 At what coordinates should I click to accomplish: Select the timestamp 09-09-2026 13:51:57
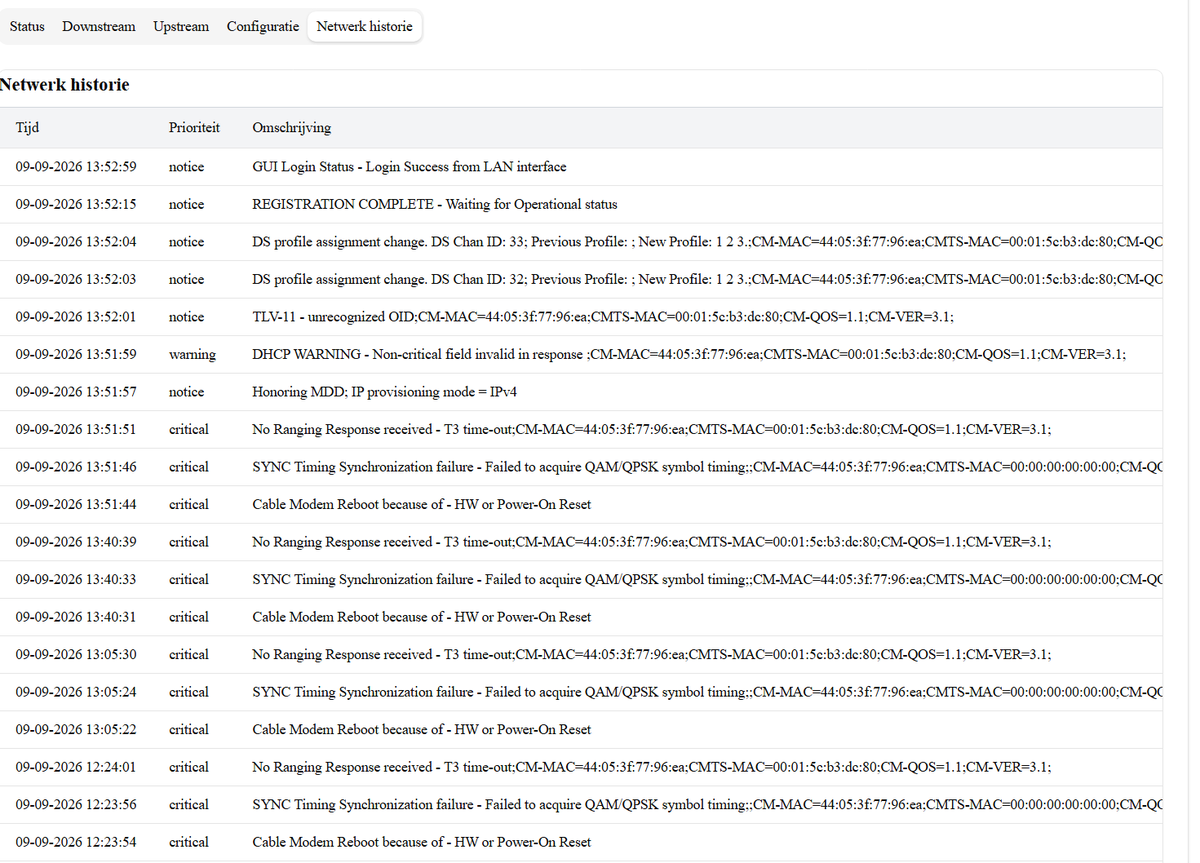click(76, 392)
